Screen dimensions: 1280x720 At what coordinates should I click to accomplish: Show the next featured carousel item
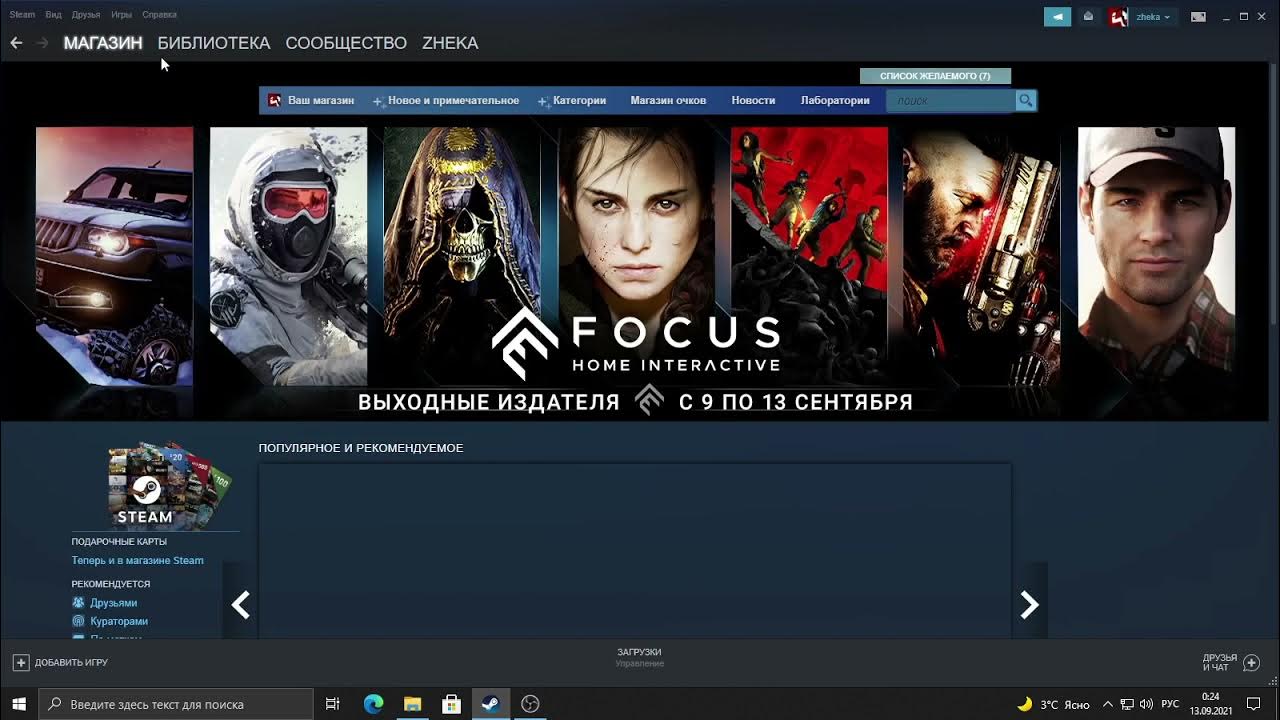coord(1030,604)
